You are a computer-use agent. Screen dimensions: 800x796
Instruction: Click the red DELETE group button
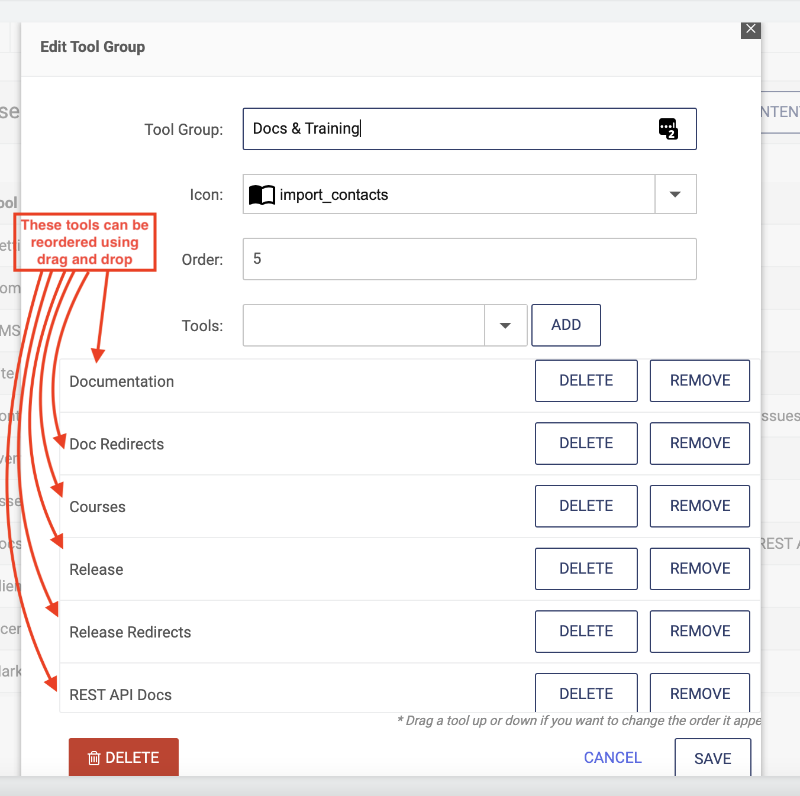coord(123,758)
